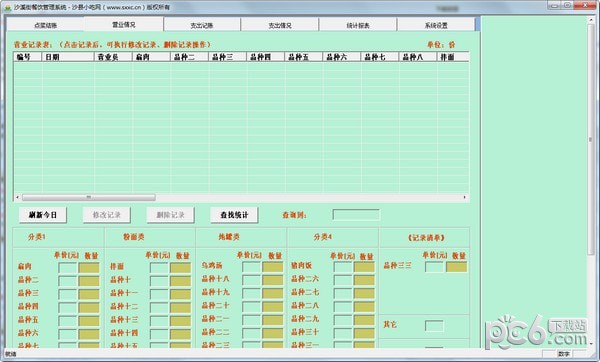Click the unit price field for 品种二
600x362 pixels.
(68, 281)
